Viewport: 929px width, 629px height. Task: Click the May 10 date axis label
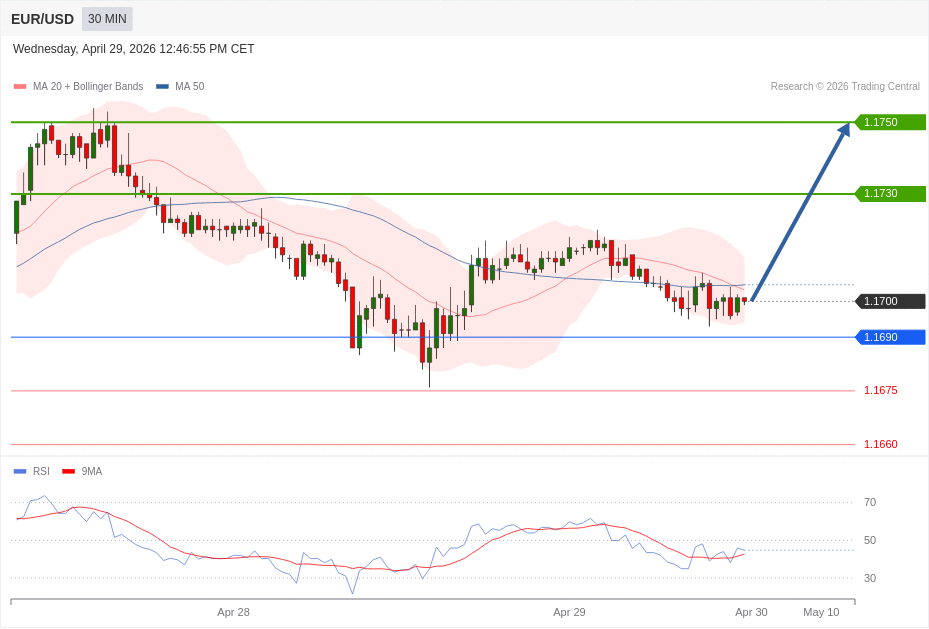pyautogui.click(x=821, y=612)
